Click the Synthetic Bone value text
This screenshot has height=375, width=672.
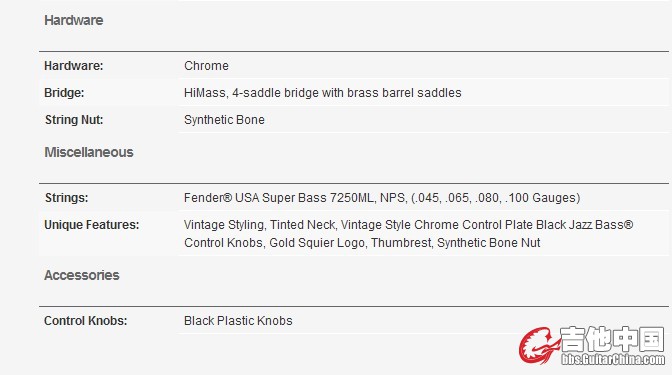pos(224,120)
